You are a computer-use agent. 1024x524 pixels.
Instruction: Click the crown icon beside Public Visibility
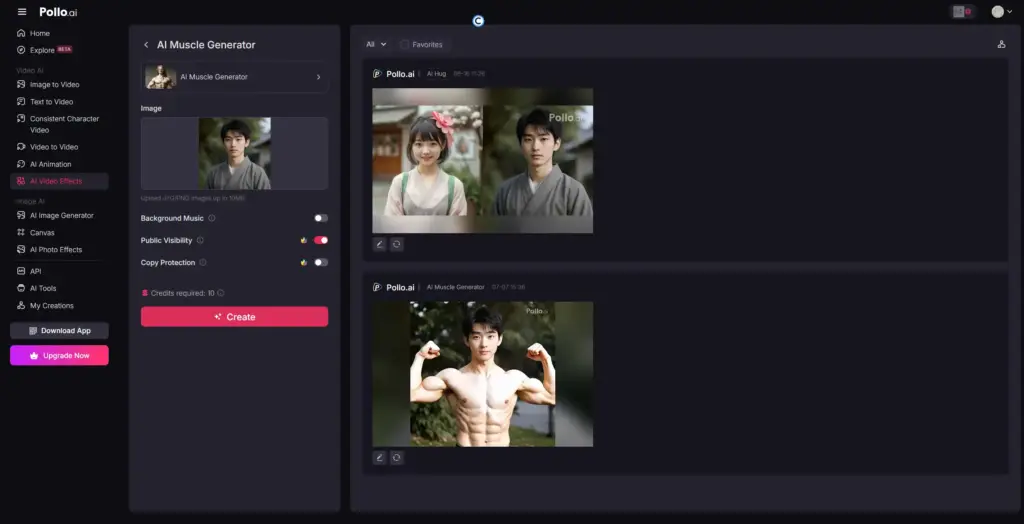click(x=304, y=240)
